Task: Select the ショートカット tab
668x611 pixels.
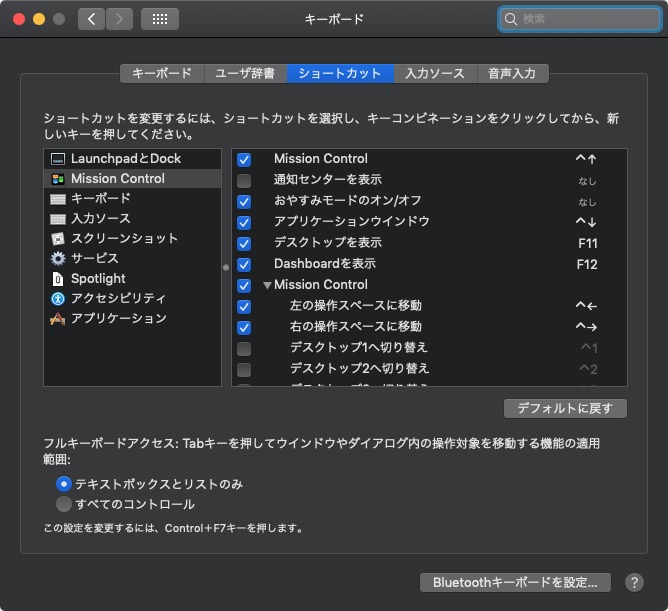Action: [x=340, y=73]
